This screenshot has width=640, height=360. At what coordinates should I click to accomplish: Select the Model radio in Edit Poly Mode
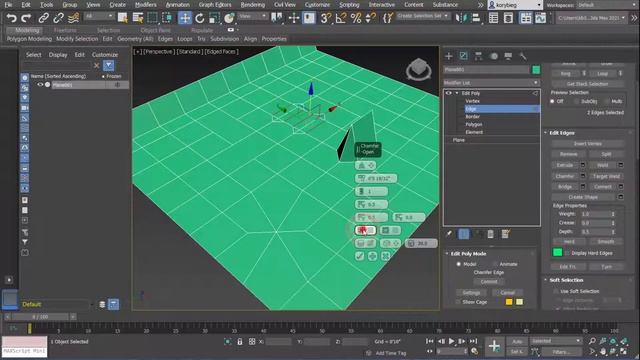(459, 264)
